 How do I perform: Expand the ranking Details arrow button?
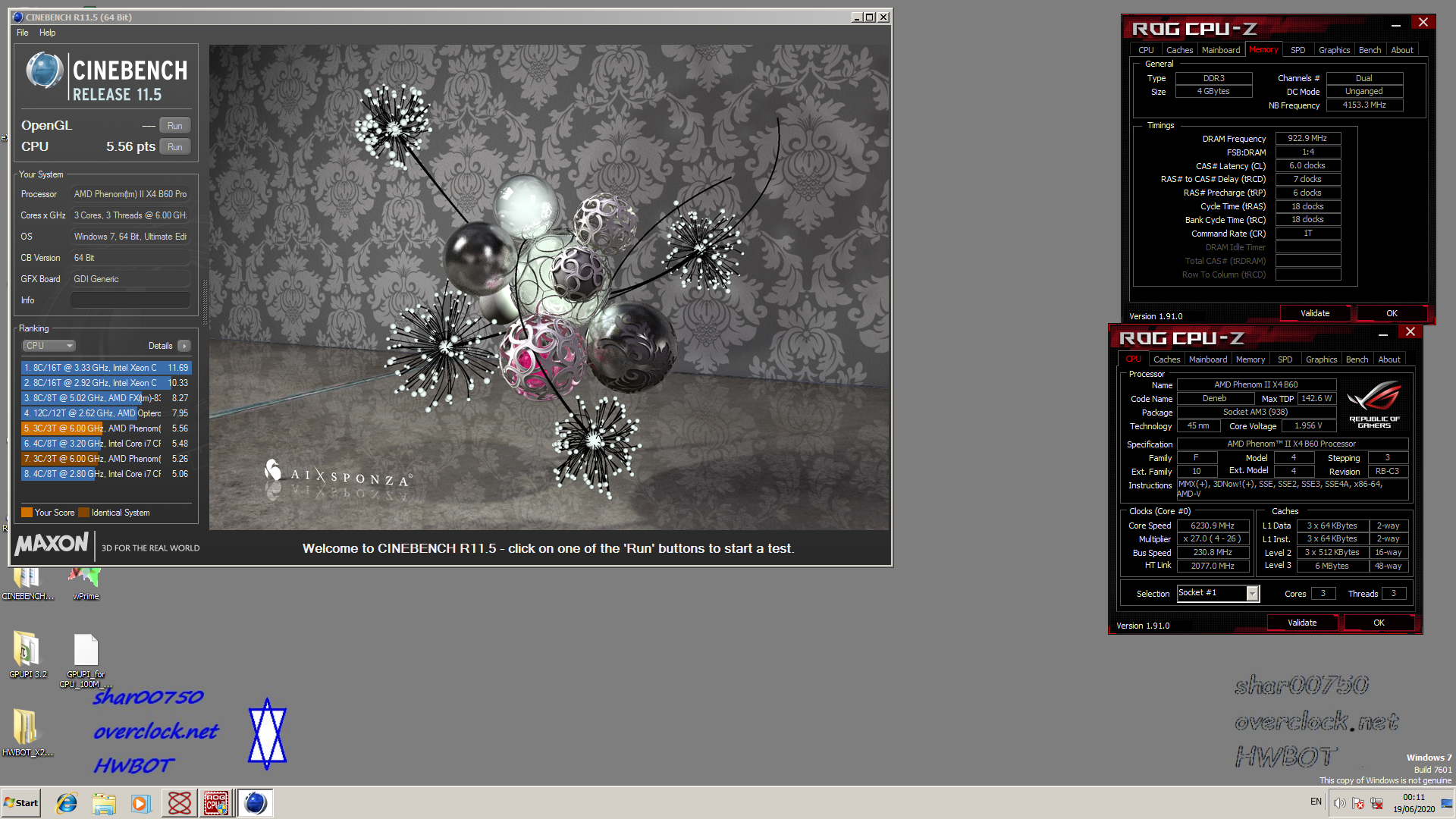tap(184, 346)
